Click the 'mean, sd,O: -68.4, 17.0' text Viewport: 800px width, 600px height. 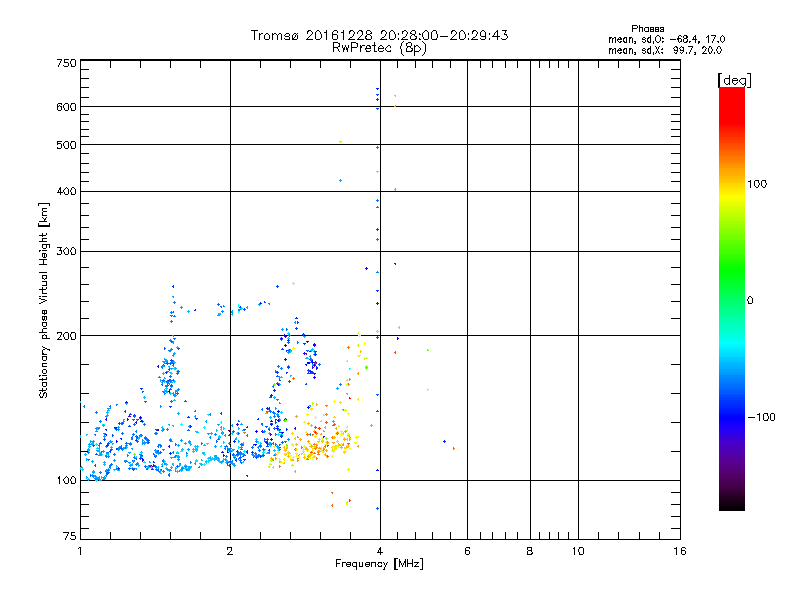(666, 39)
